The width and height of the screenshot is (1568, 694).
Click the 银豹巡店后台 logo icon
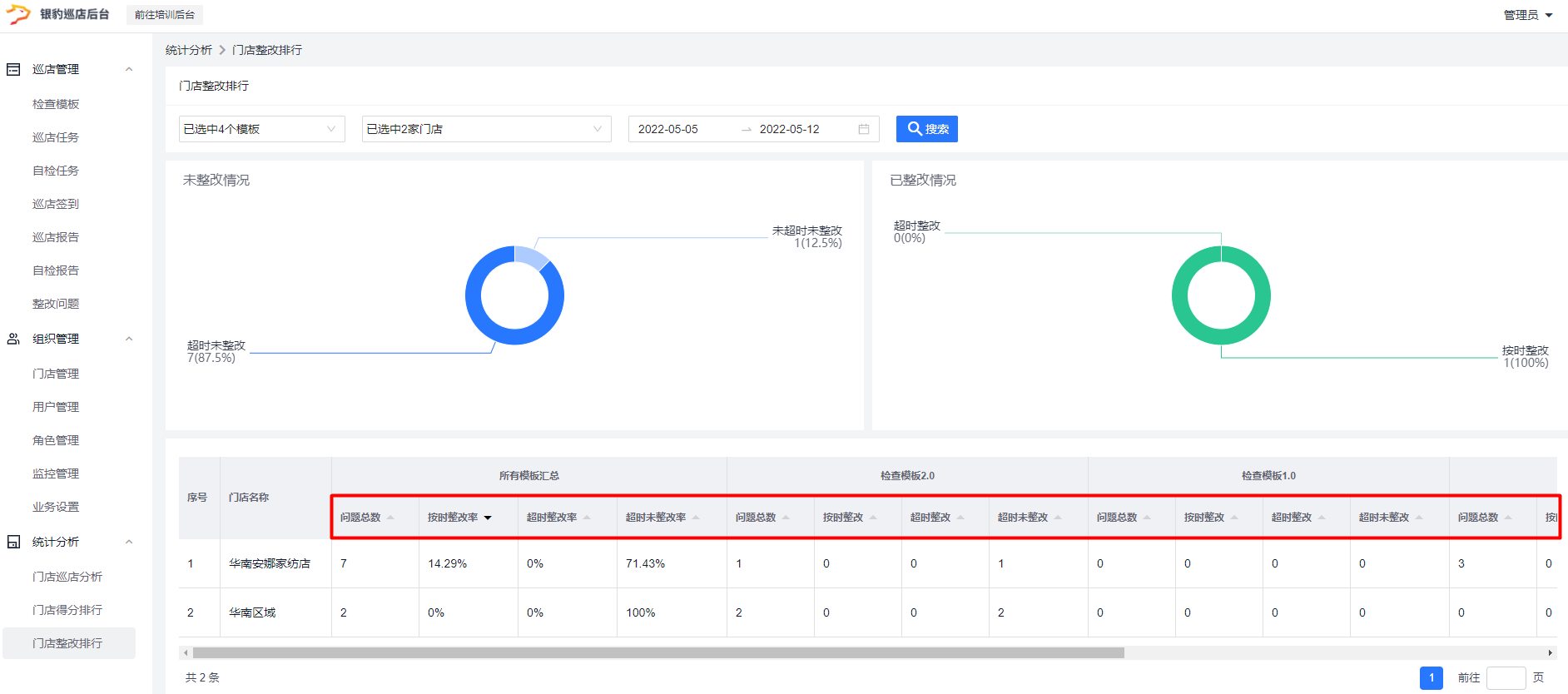pos(18,14)
